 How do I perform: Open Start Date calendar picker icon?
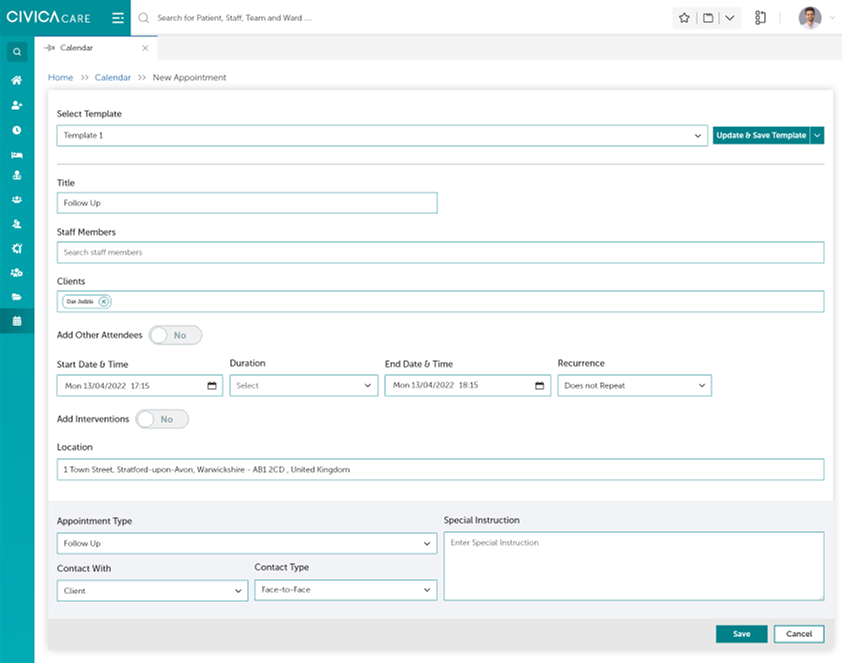[212, 386]
